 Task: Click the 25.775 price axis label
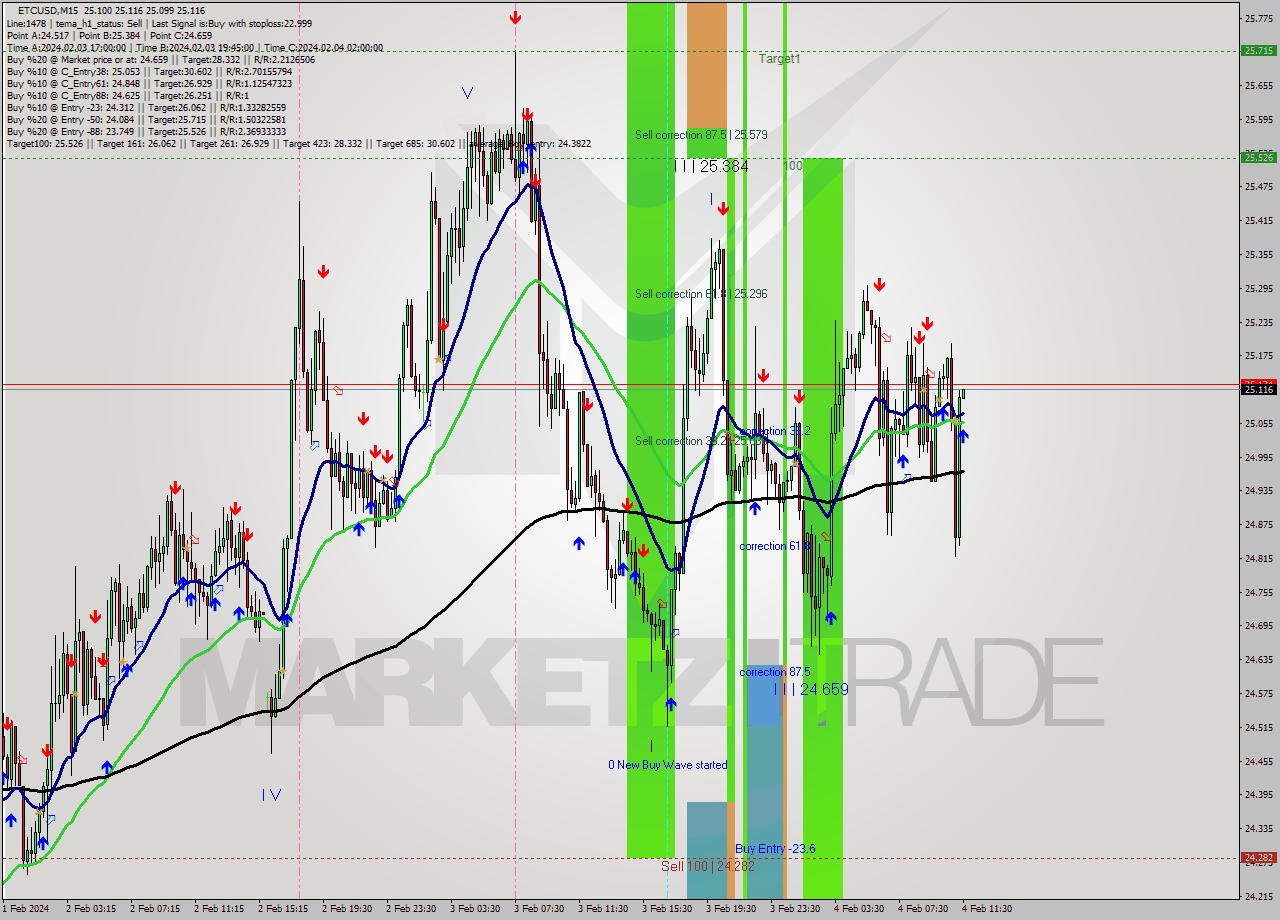(1258, 18)
